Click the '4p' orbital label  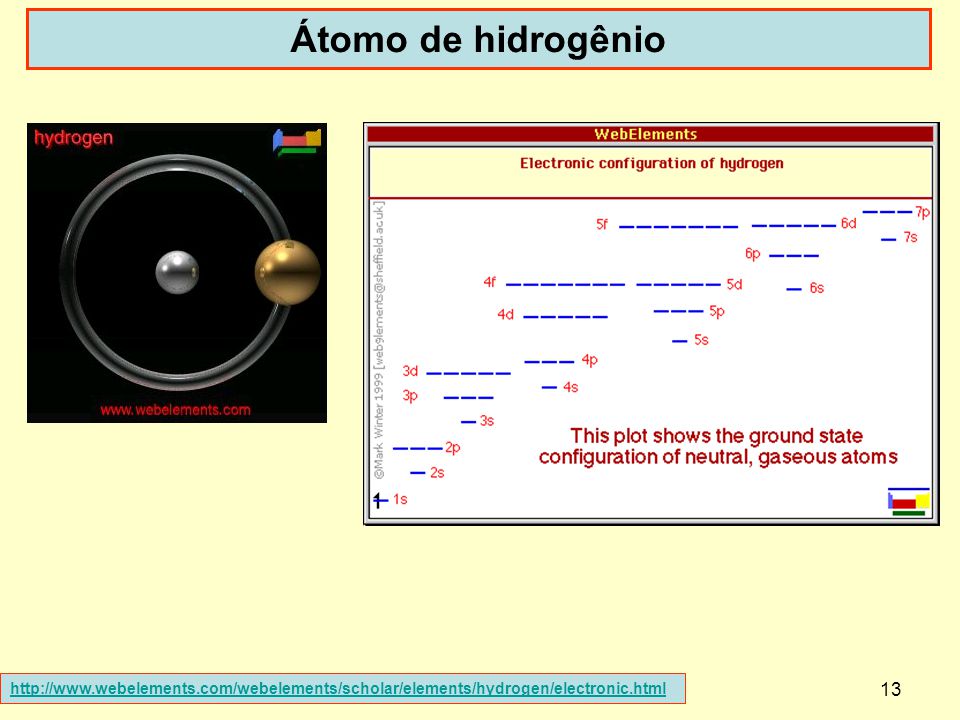pyautogui.click(x=590, y=360)
